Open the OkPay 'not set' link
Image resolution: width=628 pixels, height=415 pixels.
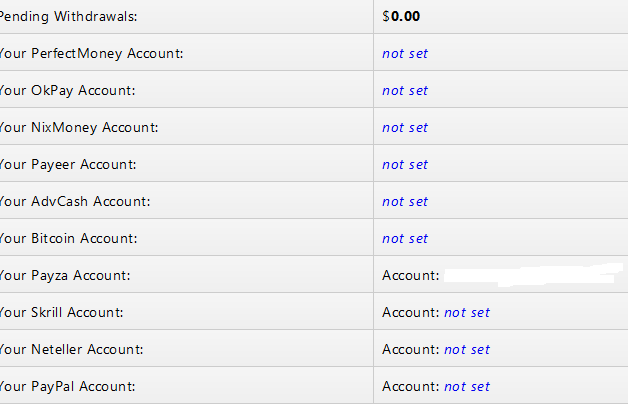[x=405, y=91]
